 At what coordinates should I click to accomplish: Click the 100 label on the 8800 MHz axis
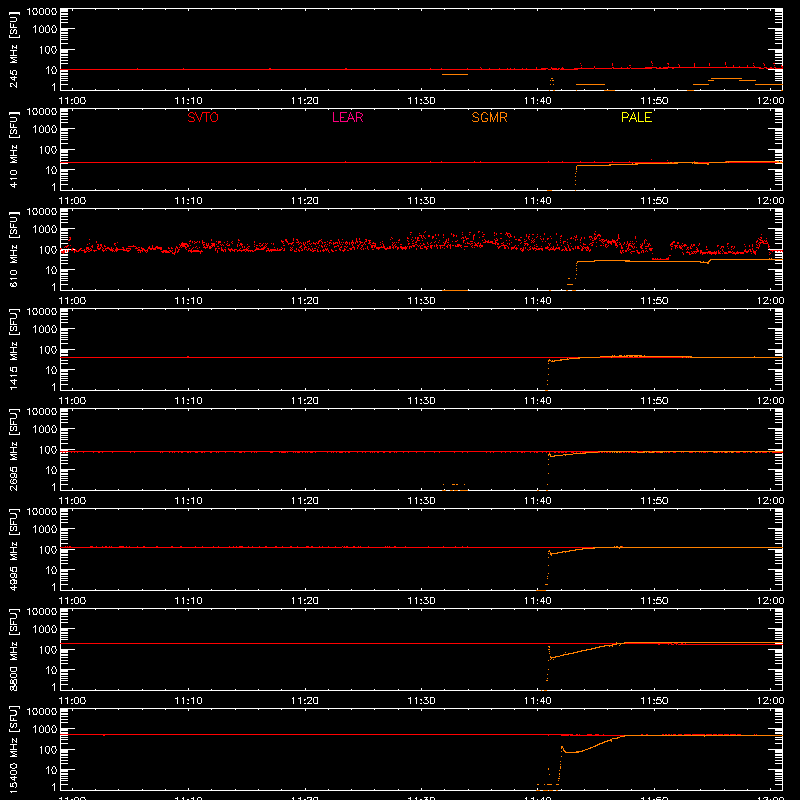[x=48, y=650]
